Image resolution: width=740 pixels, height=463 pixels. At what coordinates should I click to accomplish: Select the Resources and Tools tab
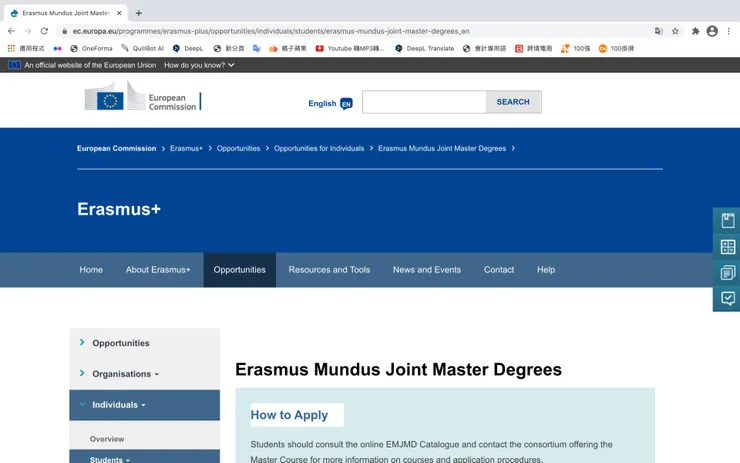(x=329, y=270)
